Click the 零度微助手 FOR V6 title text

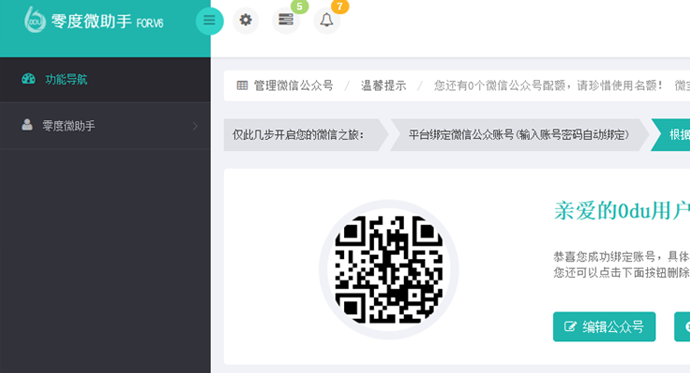click(107, 21)
